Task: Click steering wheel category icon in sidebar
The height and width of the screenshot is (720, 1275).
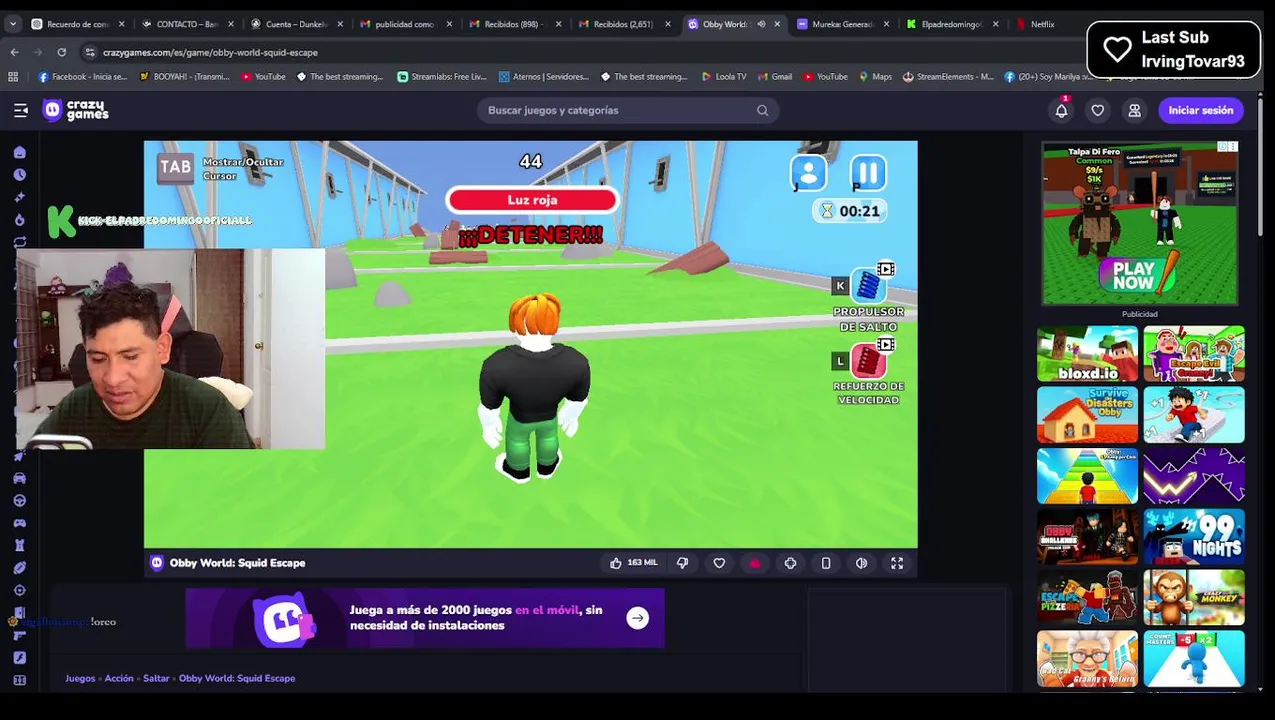Action: pyautogui.click(x=19, y=501)
